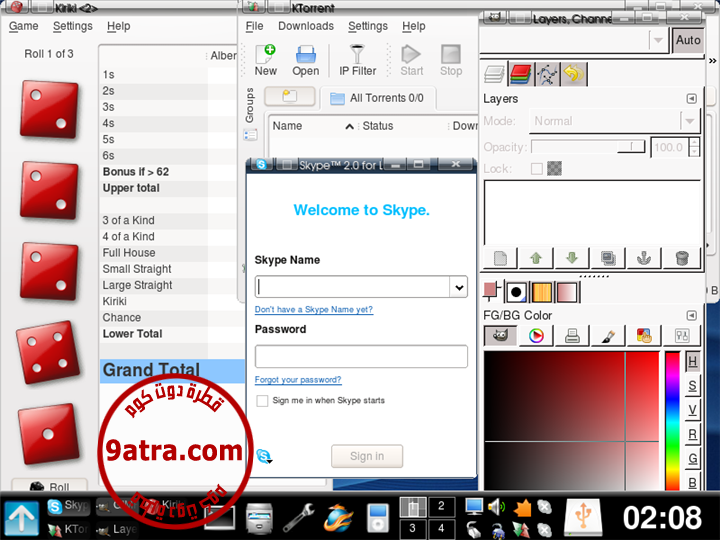Viewport: 720px width, 540px height.
Task: Switch to the Layers tab icon in GIMP dock
Action: [x=495, y=74]
